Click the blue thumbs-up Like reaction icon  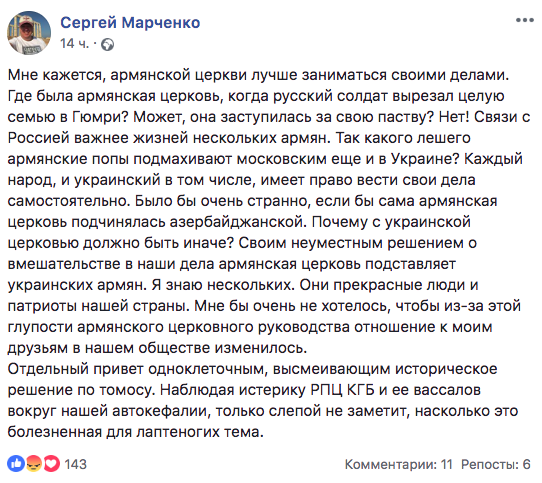pos(16,464)
